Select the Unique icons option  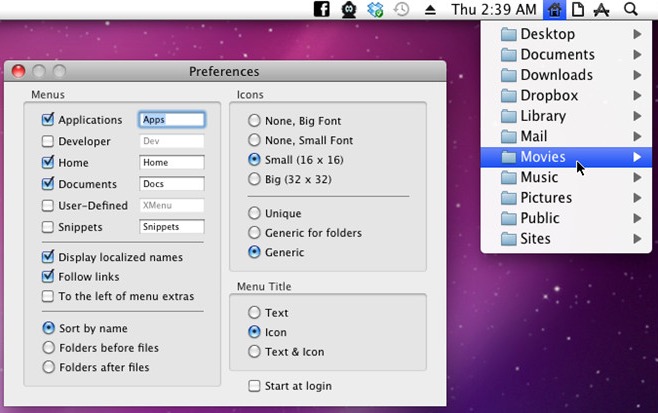[x=254, y=213]
